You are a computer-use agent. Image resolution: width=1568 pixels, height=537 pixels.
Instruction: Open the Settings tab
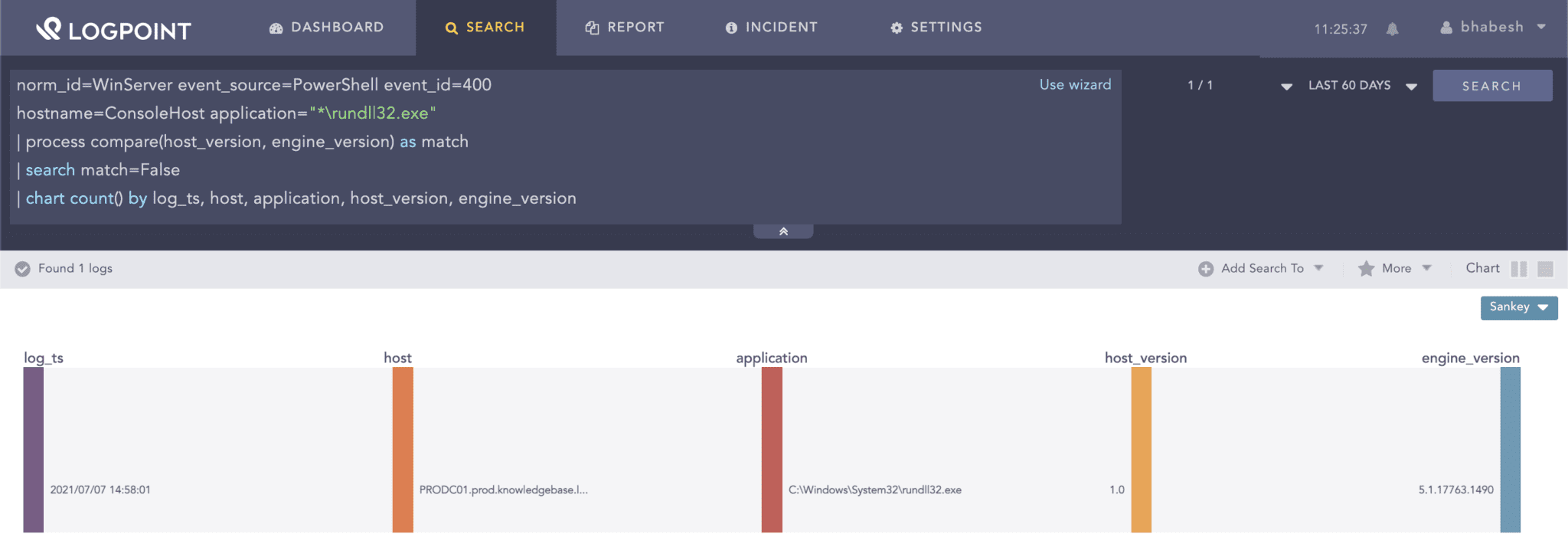(936, 28)
